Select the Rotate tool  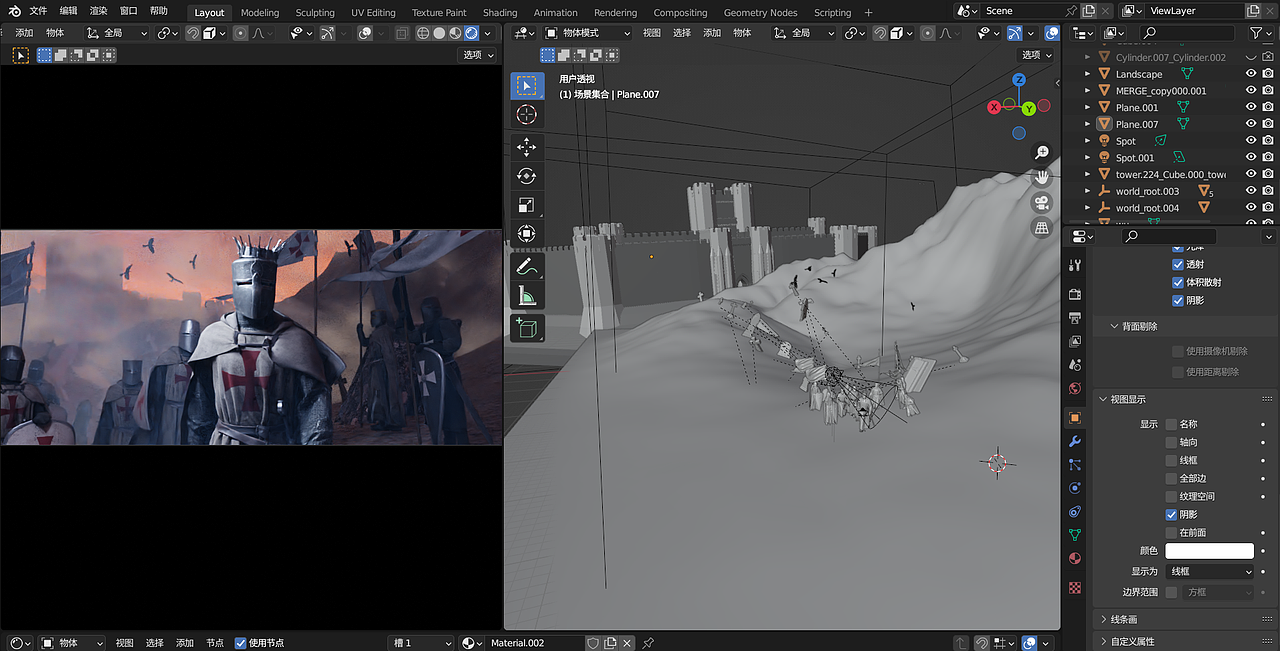click(x=527, y=175)
